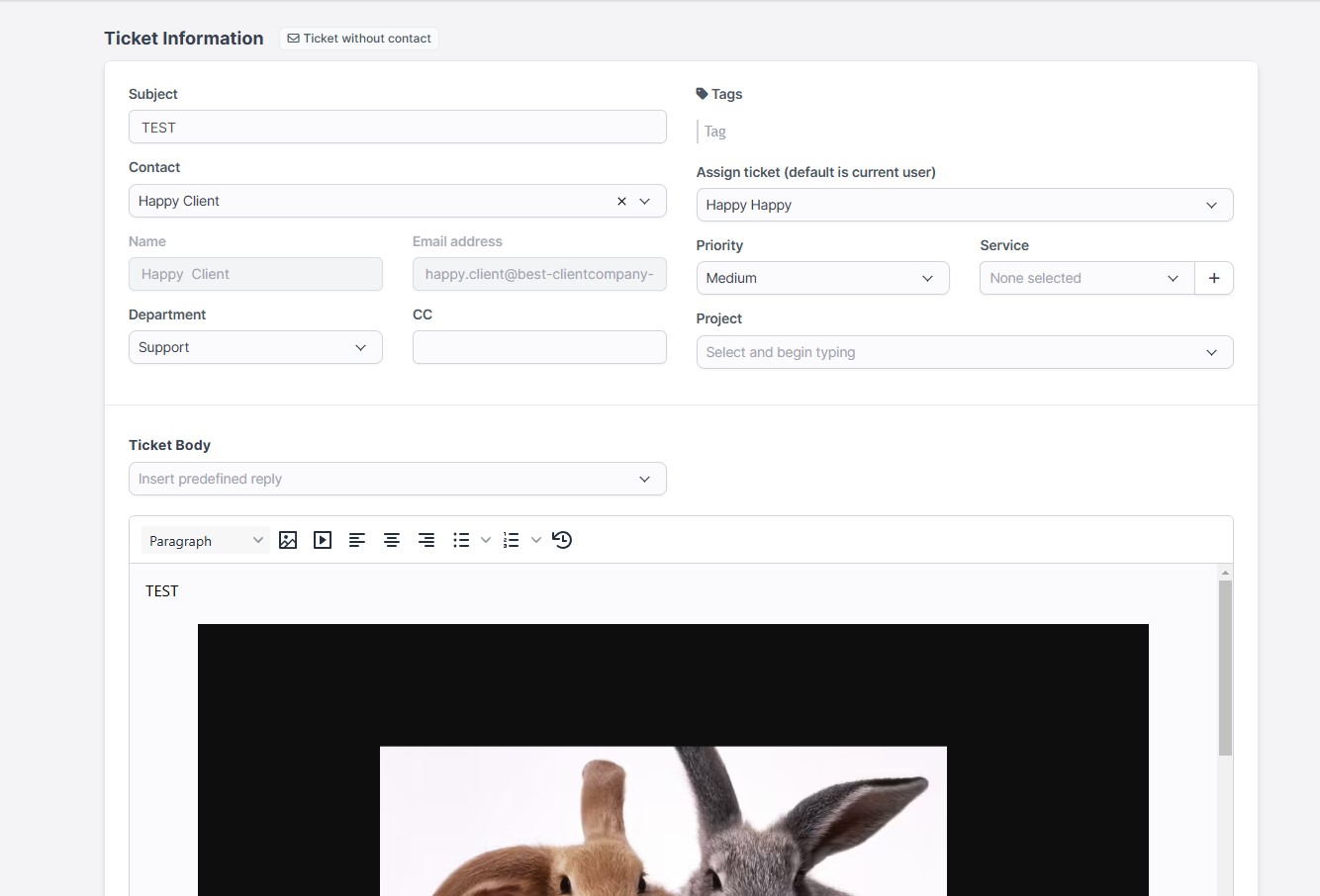Click the disabled Name field

[255, 274]
